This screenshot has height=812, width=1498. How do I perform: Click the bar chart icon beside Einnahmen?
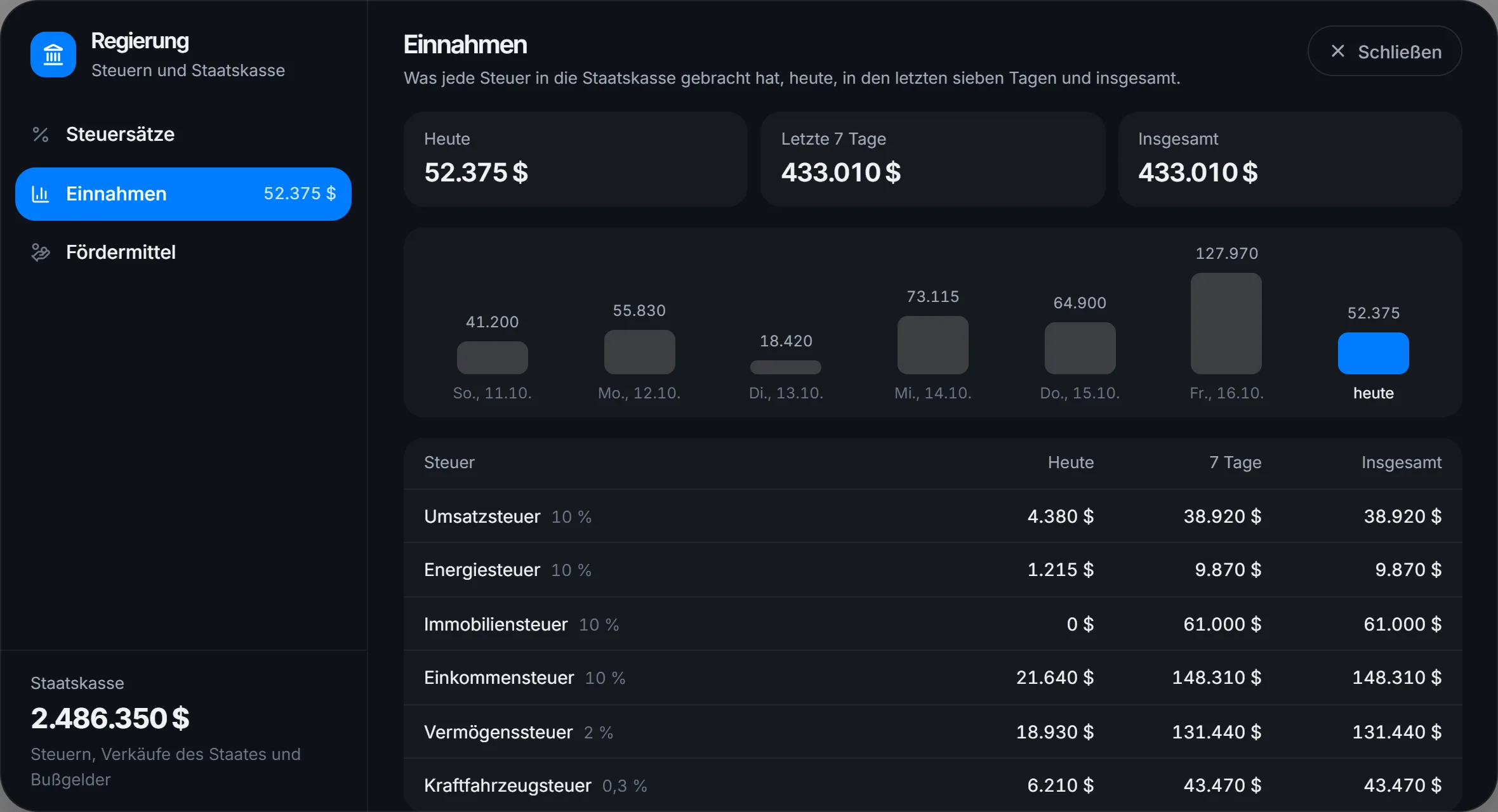coord(41,194)
